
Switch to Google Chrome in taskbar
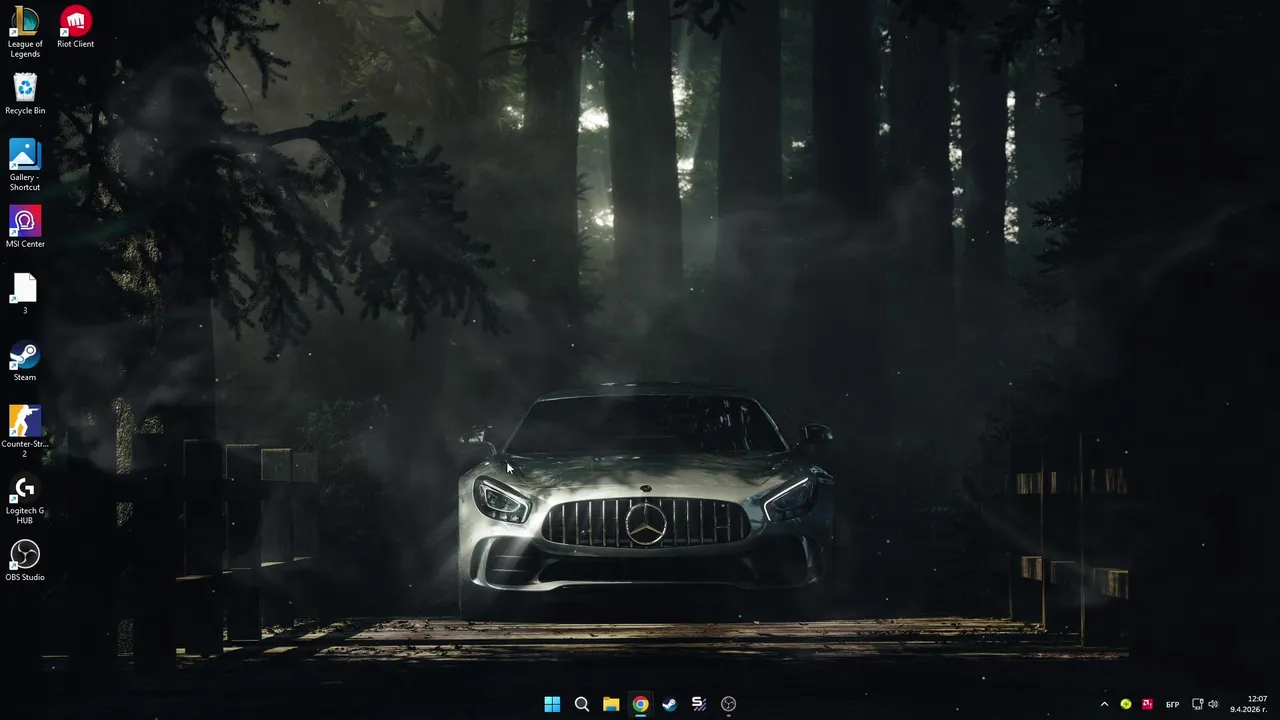point(640,704)
